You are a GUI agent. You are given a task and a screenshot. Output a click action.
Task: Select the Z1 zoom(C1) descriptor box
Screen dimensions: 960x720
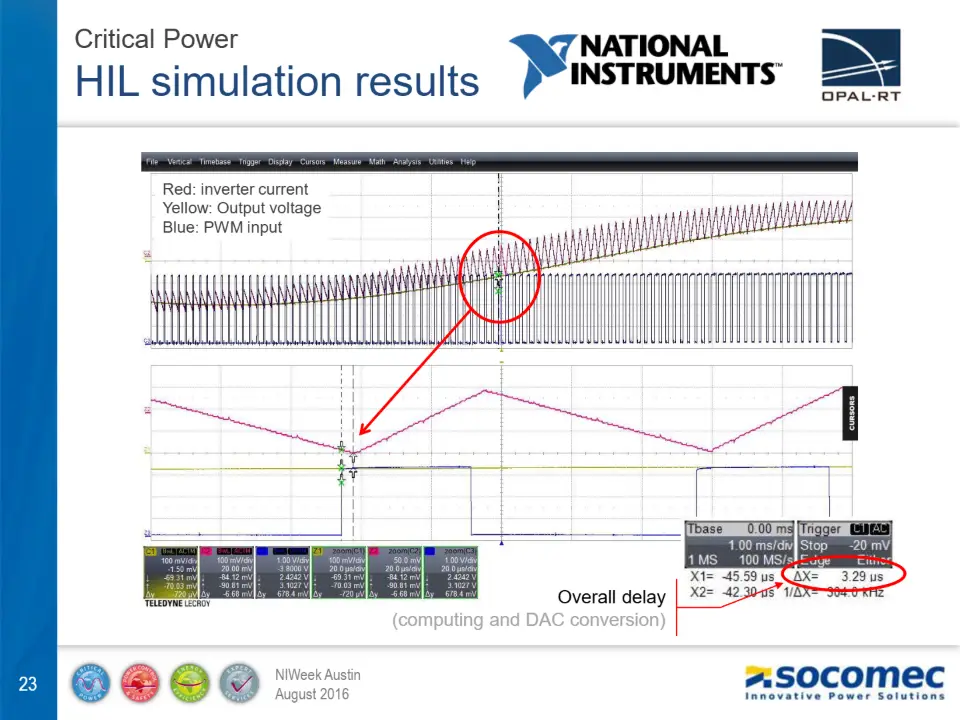tap(339, 572)
